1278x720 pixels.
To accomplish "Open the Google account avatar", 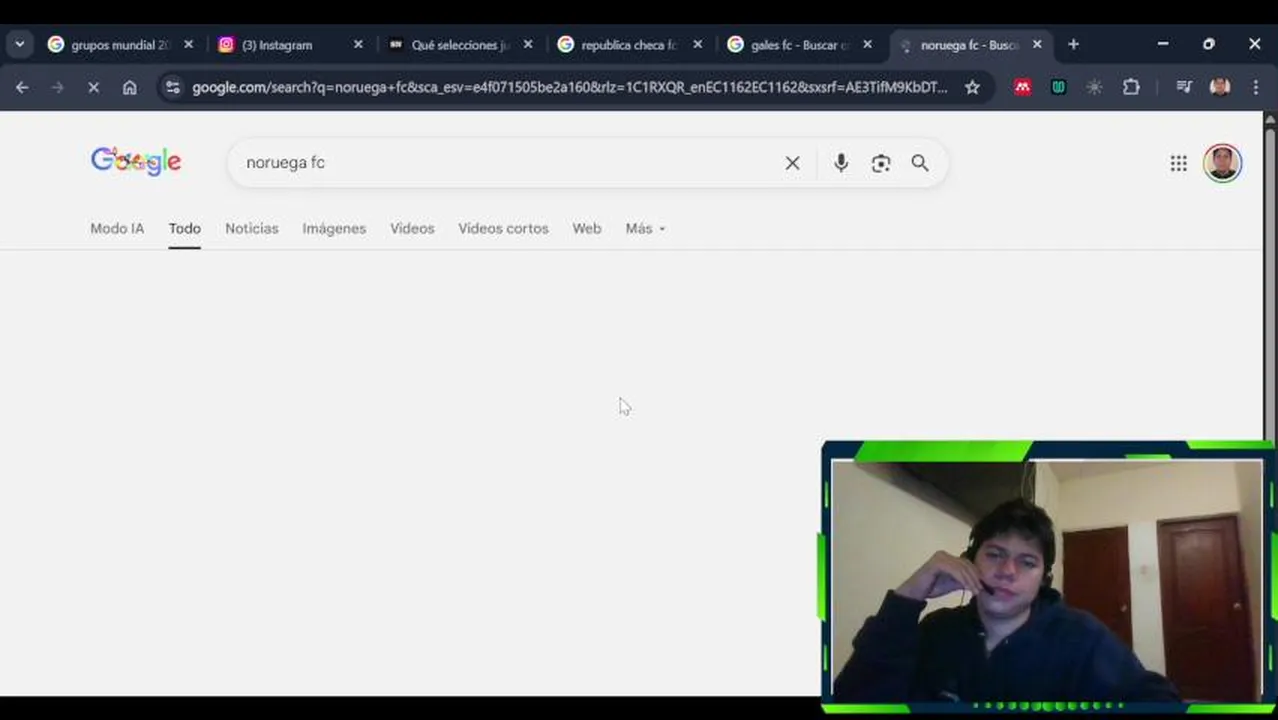I will [x=1222, y=163].
